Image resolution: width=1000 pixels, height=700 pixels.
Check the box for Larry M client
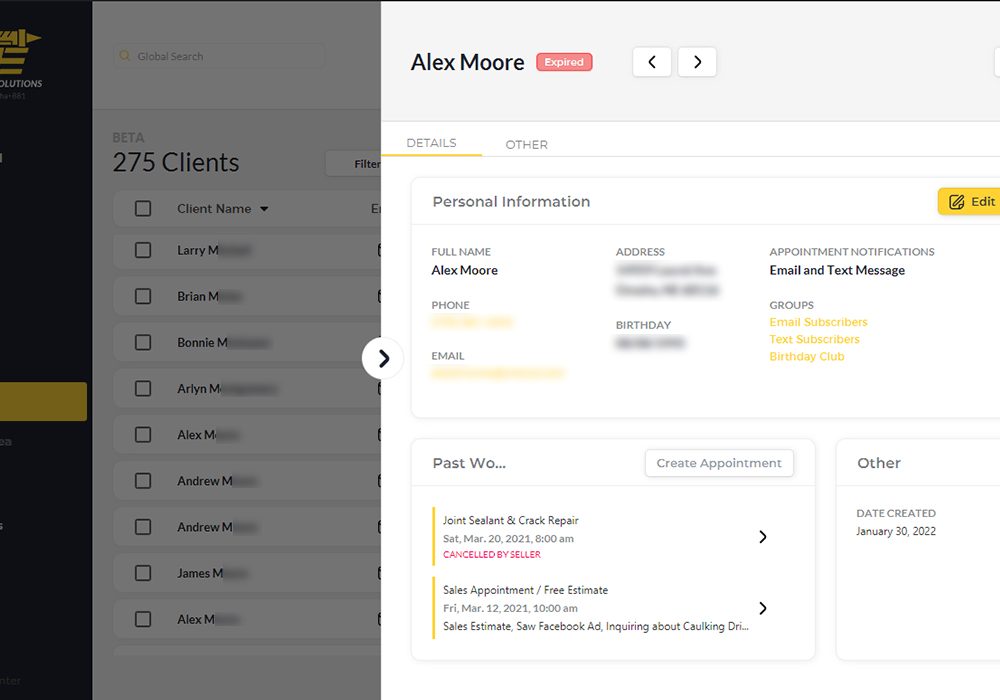tap(143, 251)
